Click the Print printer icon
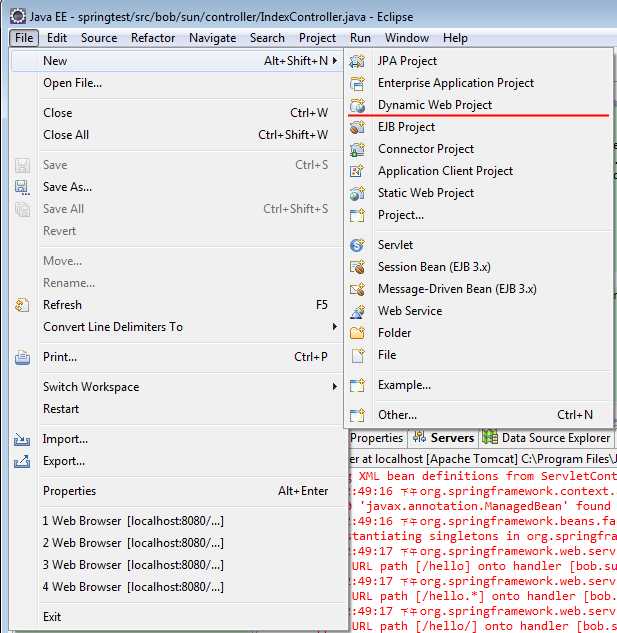The height and width of the screenshot is (633, 617). pyautogui.click(x=22, y=357)
